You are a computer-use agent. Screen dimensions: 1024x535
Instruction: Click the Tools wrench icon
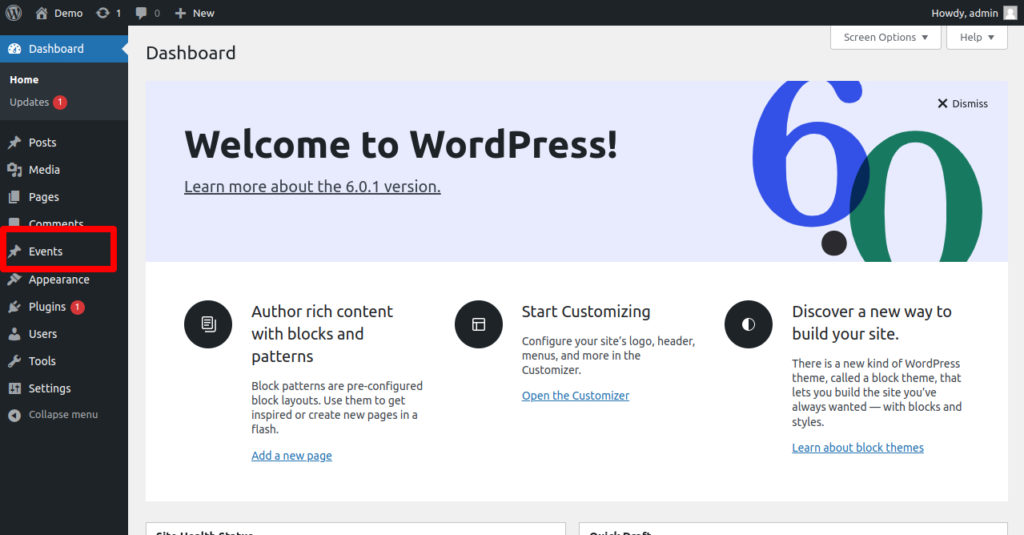pyautogui.click(x=14, y=361)
